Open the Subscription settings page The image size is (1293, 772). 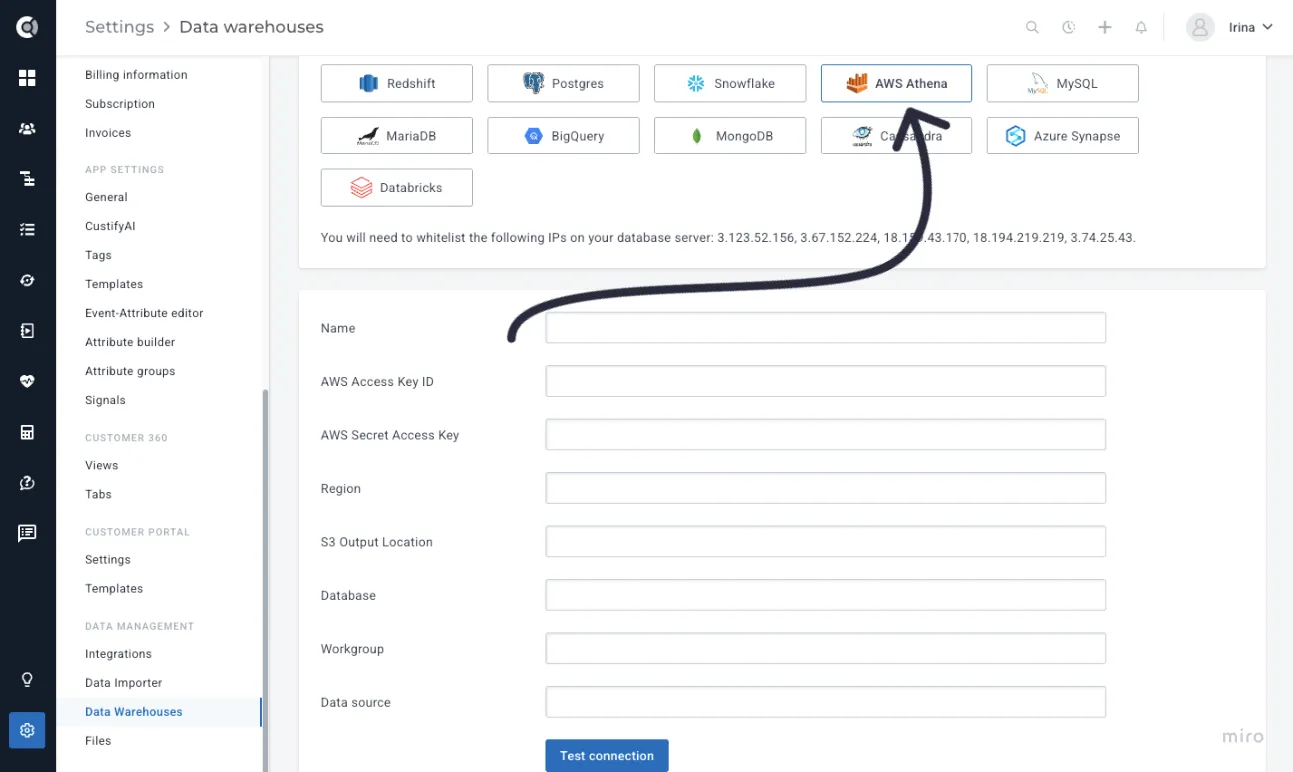120,104
